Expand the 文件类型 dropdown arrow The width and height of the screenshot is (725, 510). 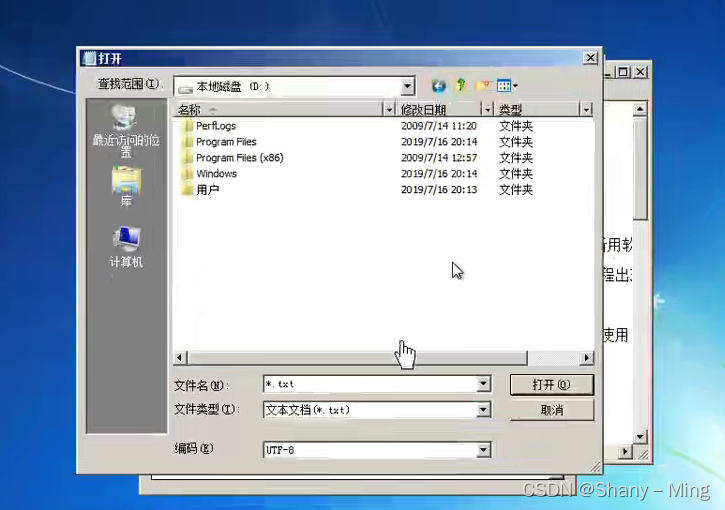click(x=483, y=410)
